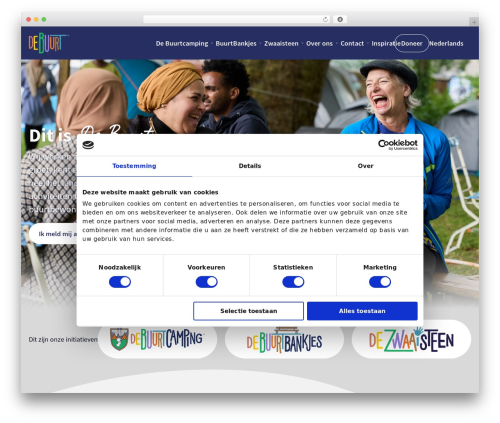Open De BuurtBankjes initiative card
Image resolution: width=500 pixels, height=423 pixels.
tap(284, 340)
